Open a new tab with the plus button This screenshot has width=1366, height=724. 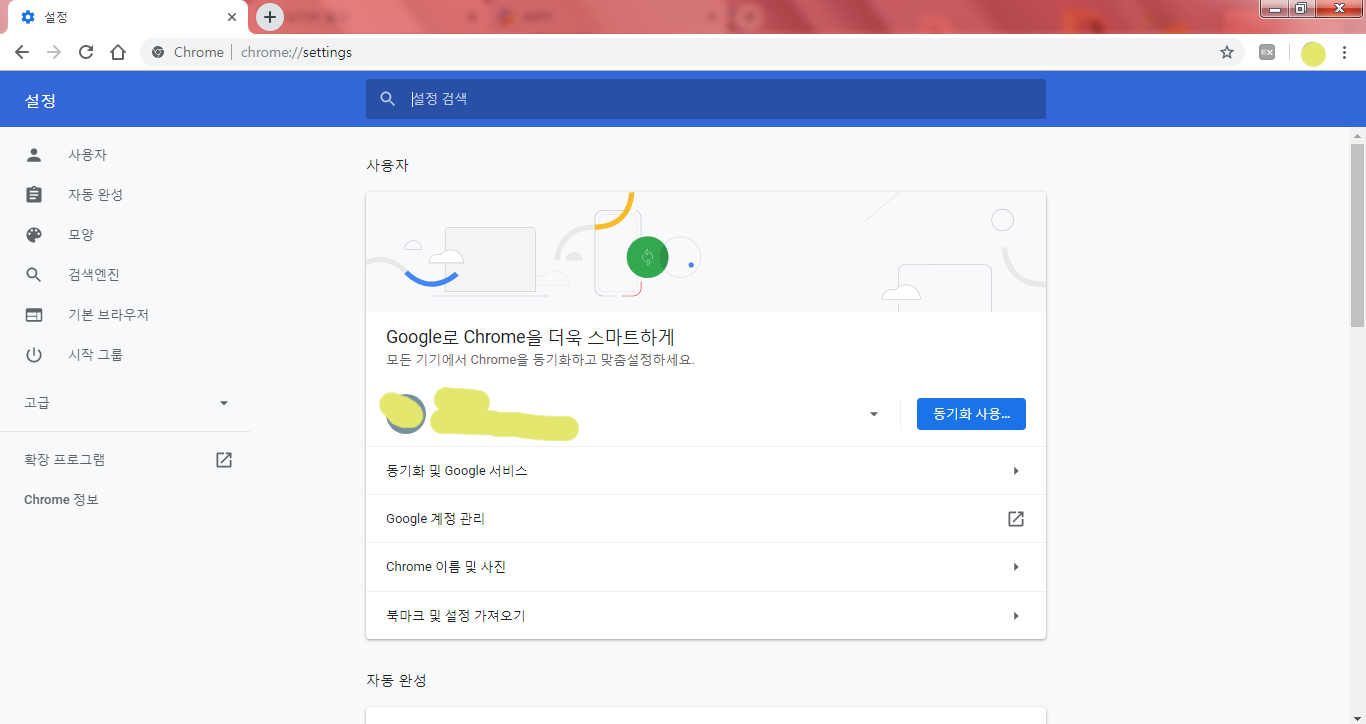pos(270,17)
